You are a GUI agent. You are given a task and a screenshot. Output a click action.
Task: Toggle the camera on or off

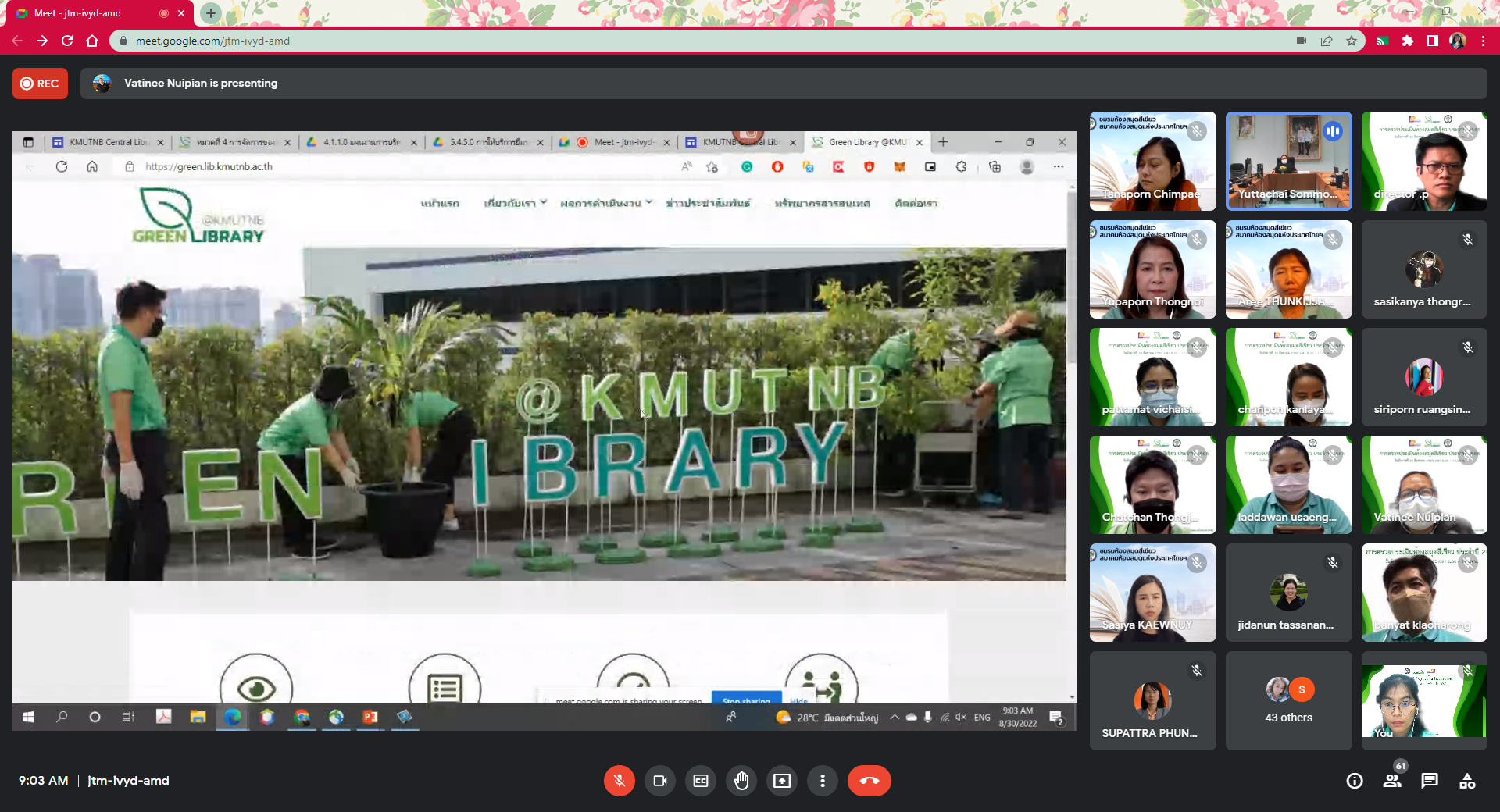coord(660,781)
